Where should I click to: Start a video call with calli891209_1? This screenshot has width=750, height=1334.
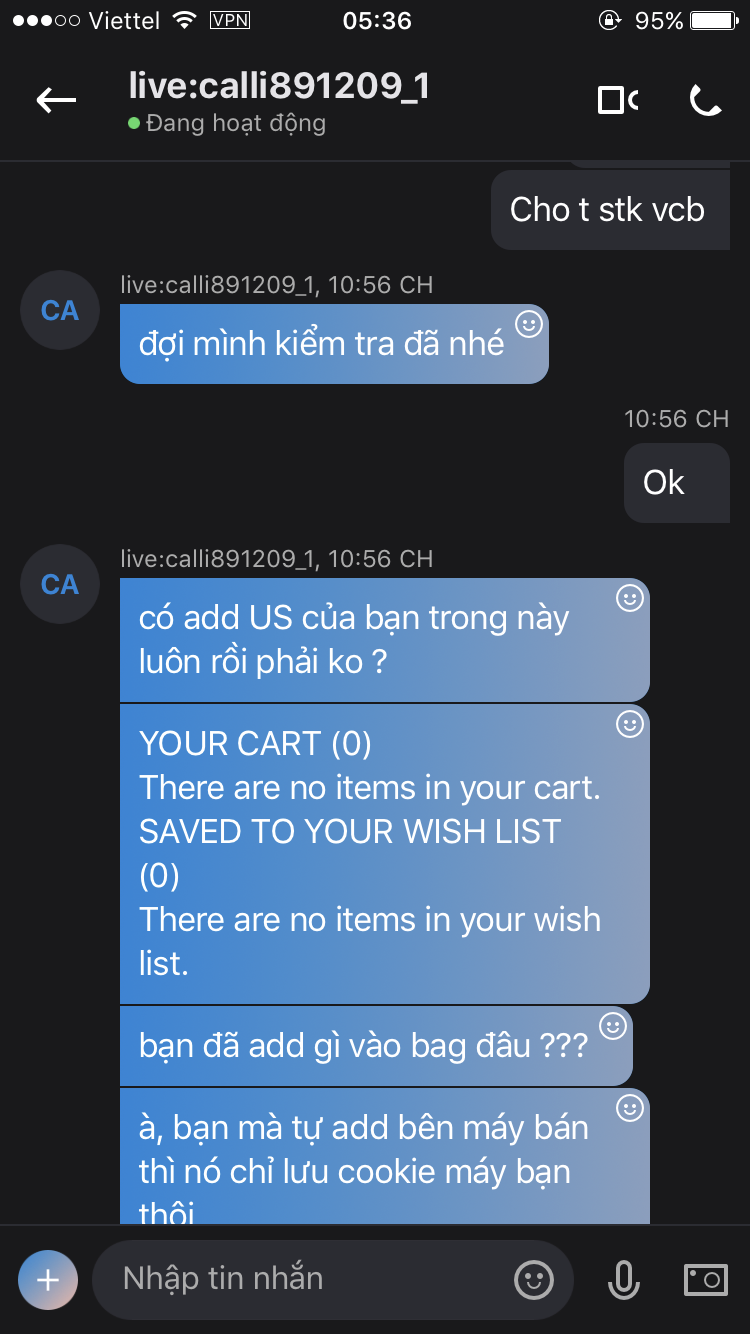[x=617, y=100]
